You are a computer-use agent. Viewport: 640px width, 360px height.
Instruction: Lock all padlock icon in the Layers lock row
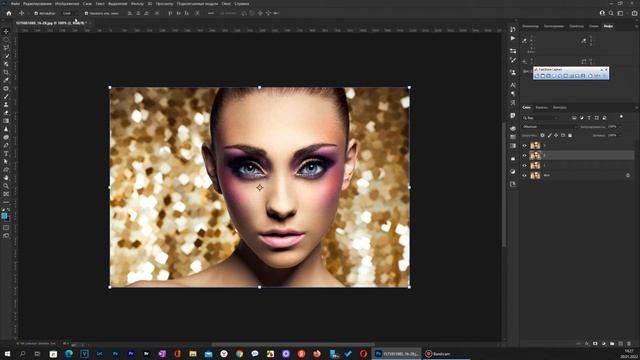(570, 135)
